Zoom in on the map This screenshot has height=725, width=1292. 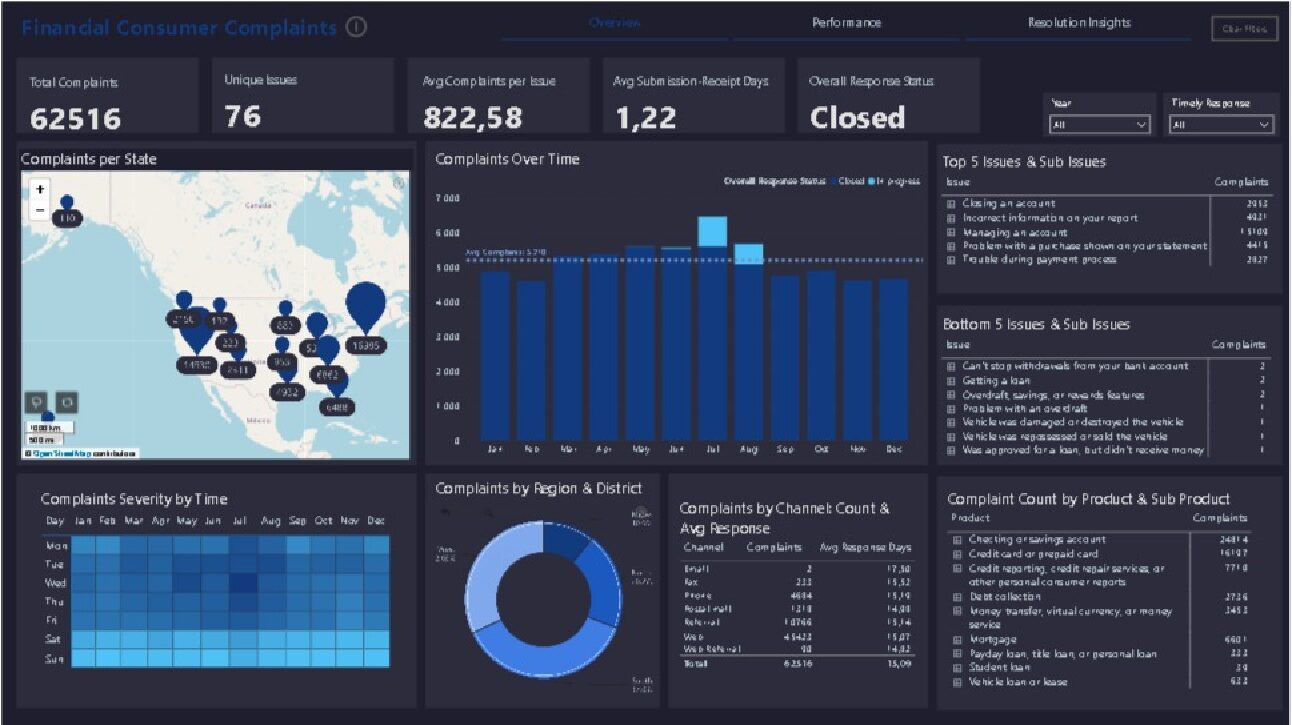[40, 189]
